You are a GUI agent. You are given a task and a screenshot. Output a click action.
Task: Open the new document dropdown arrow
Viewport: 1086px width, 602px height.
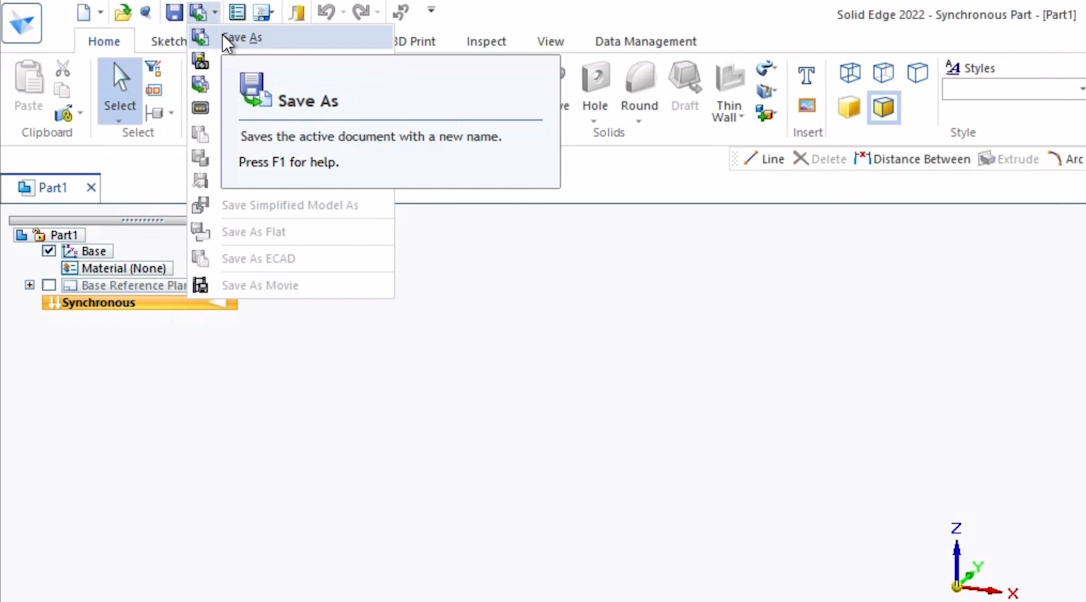point(100,12)
